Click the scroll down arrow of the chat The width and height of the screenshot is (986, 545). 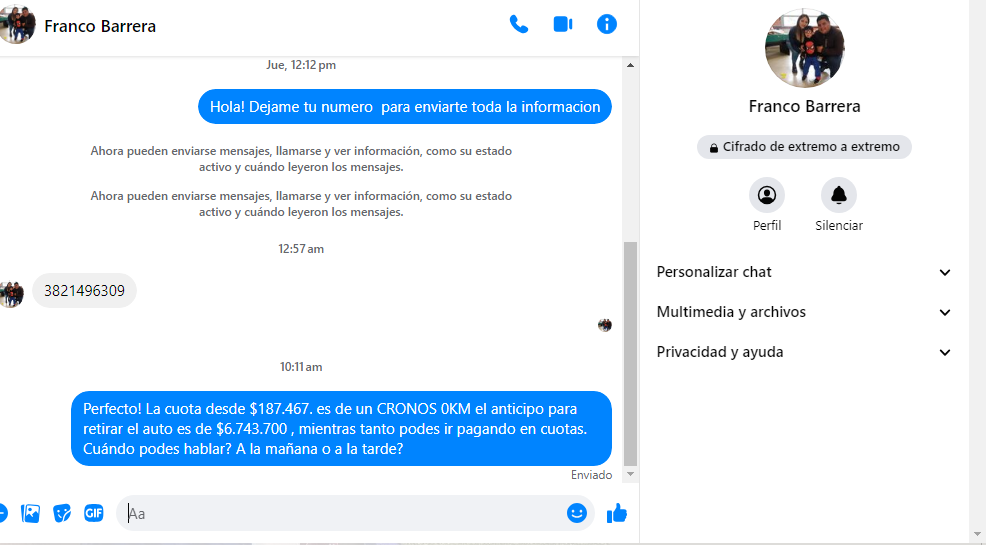pos(630,475)
